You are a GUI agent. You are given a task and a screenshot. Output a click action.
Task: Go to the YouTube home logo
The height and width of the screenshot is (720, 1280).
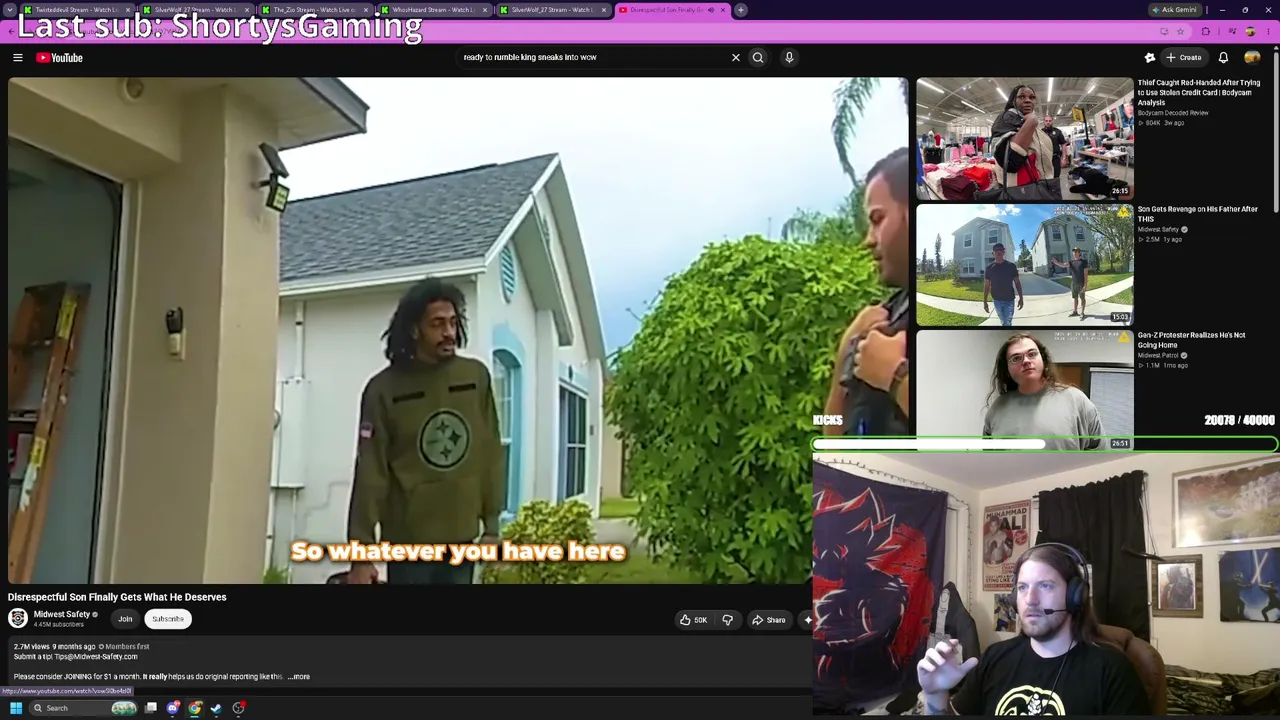tap(60, 58)
